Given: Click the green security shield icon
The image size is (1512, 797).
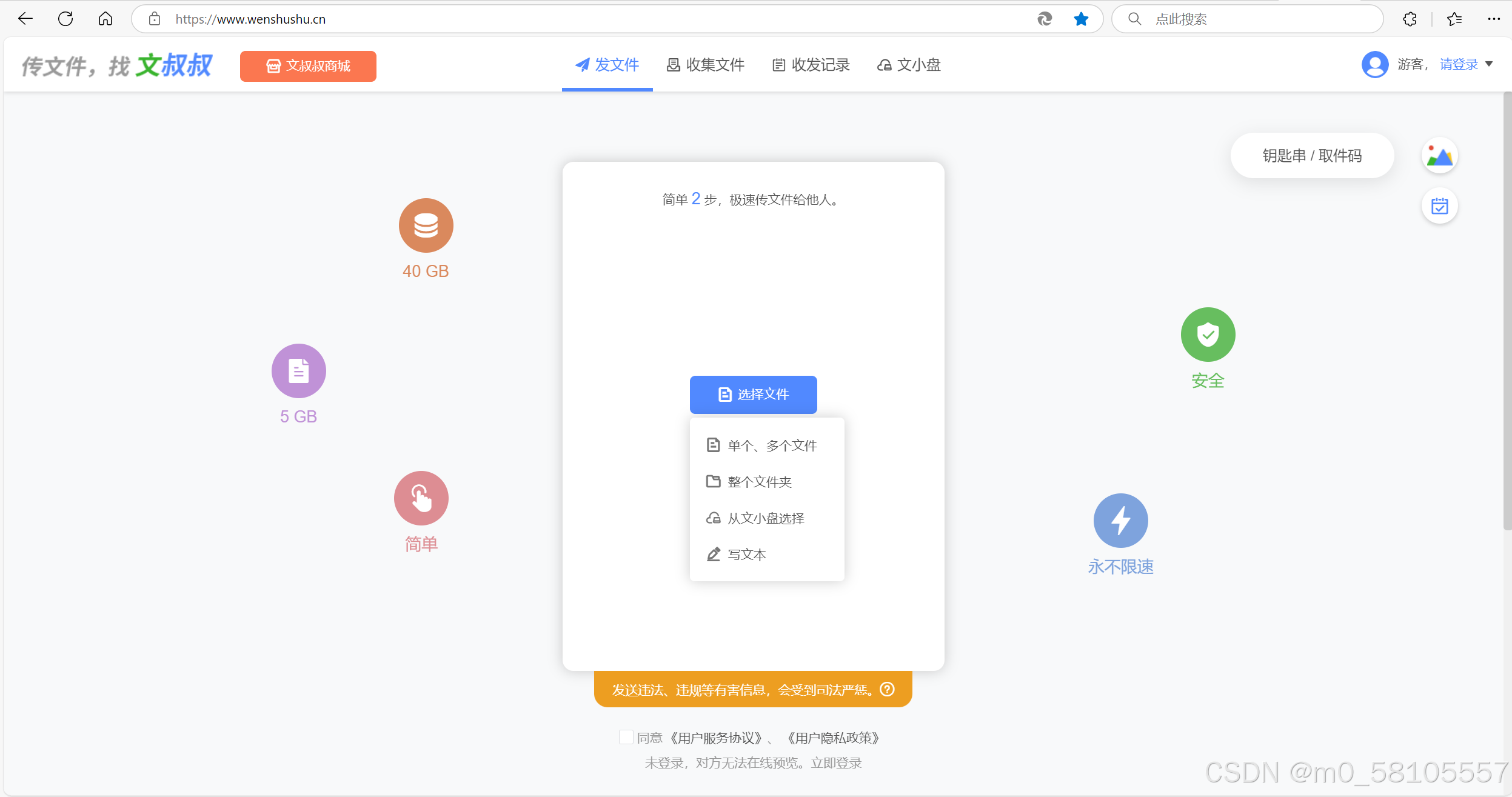Looking at the screenshot, I should [x=1208, y=335].
